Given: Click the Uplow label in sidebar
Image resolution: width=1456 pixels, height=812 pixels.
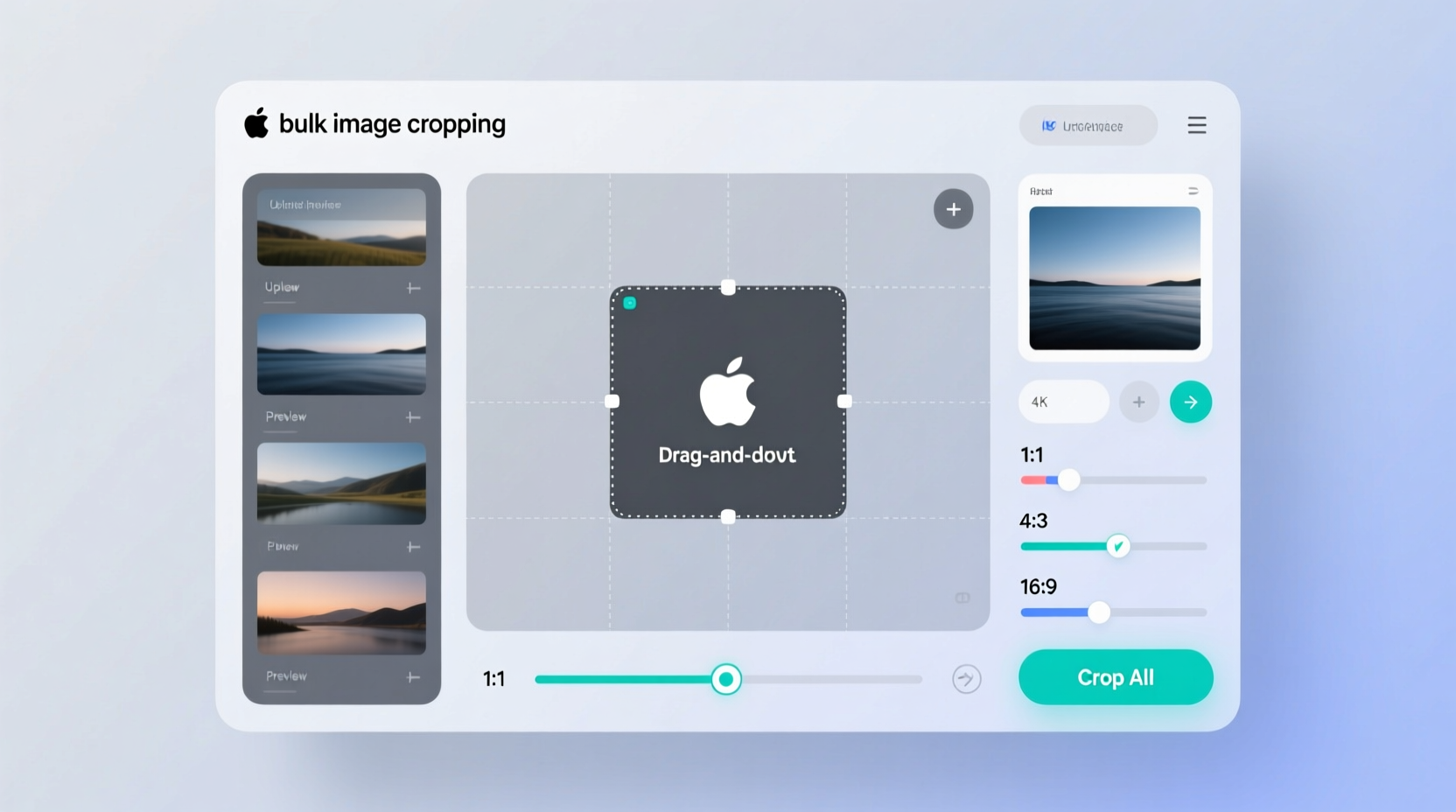Looking at the screenshot, I should click(x=282, y=287).
